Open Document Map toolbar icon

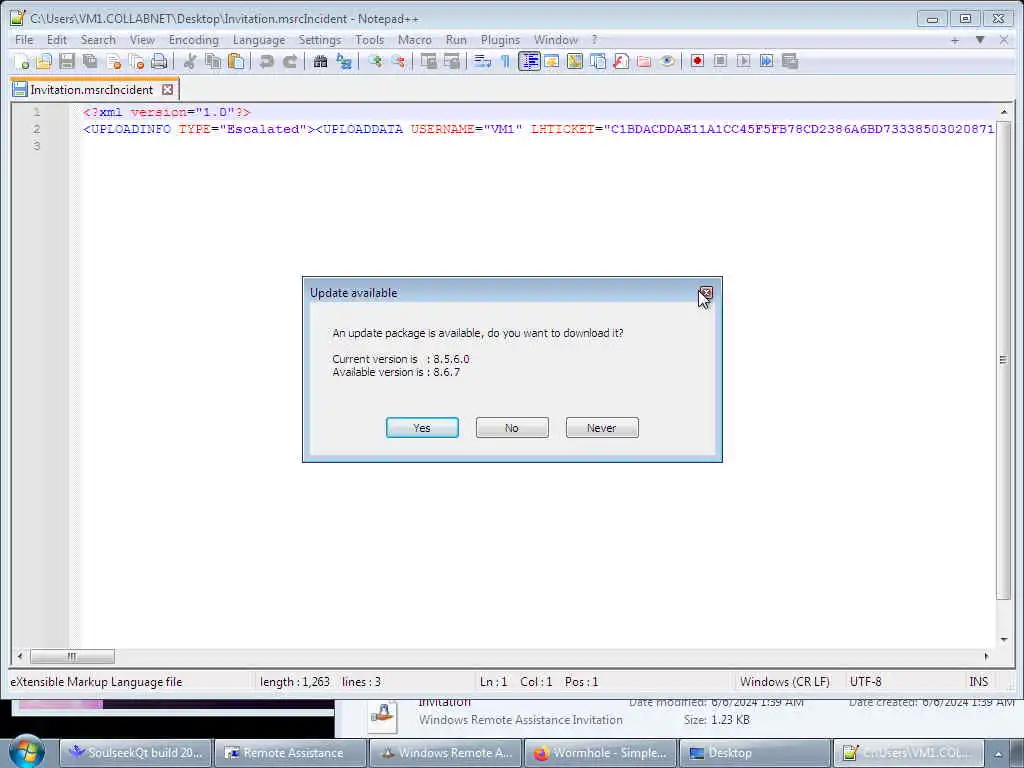[x=575, y=61]
